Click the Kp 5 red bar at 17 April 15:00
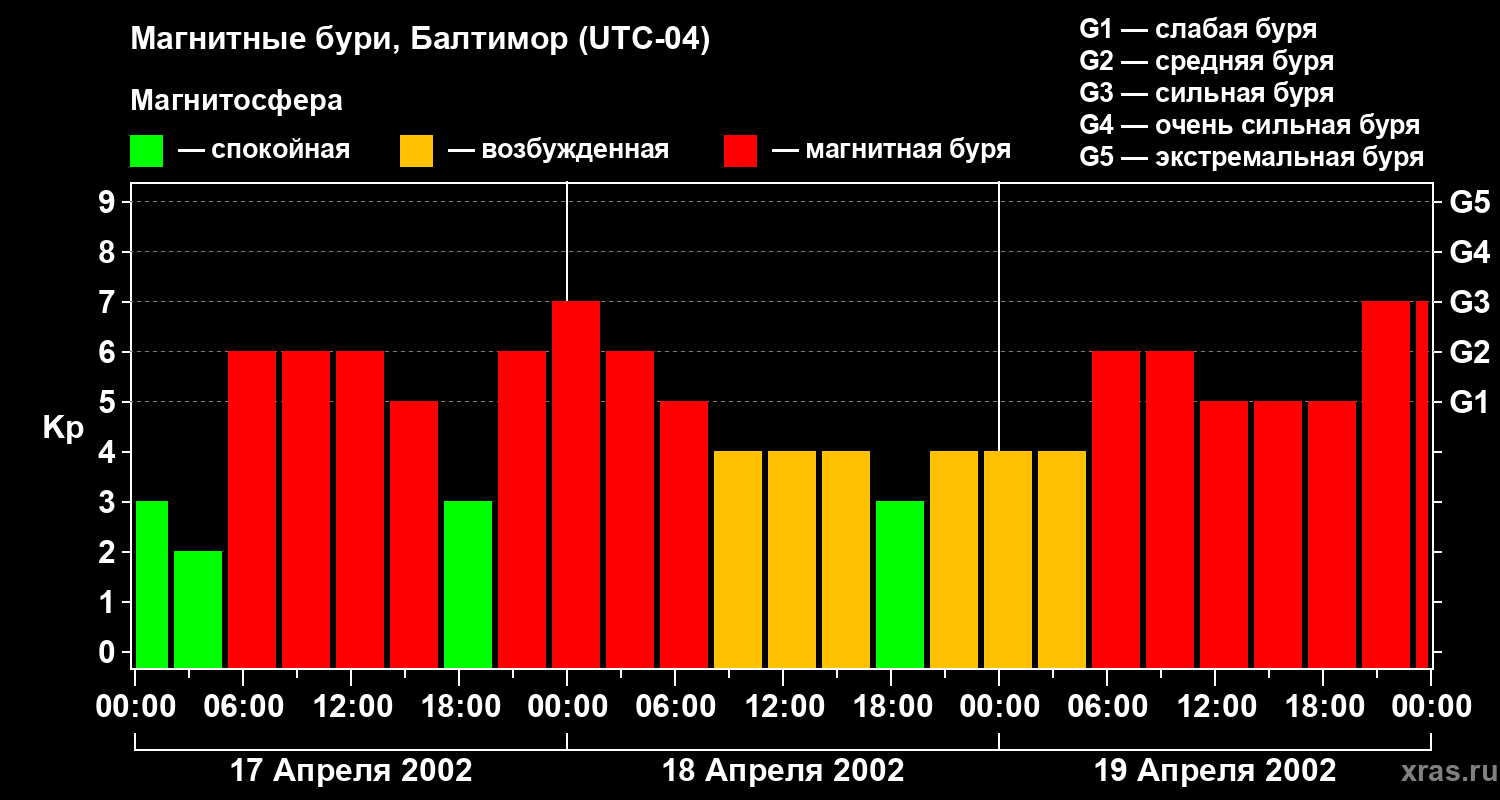The width and height of the screenshot is (1500, 800). [414, 534]
